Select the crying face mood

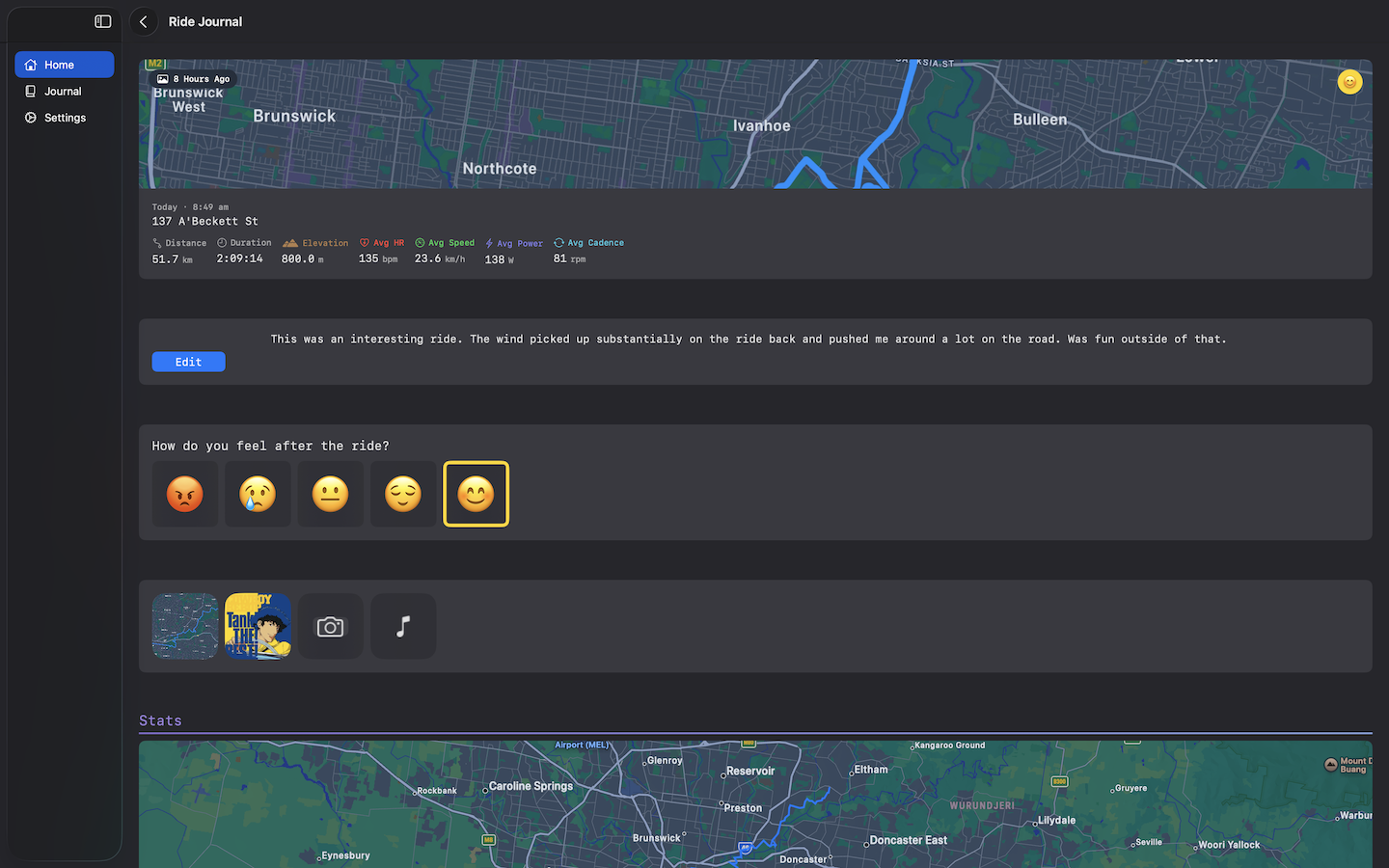pos(258,494)
